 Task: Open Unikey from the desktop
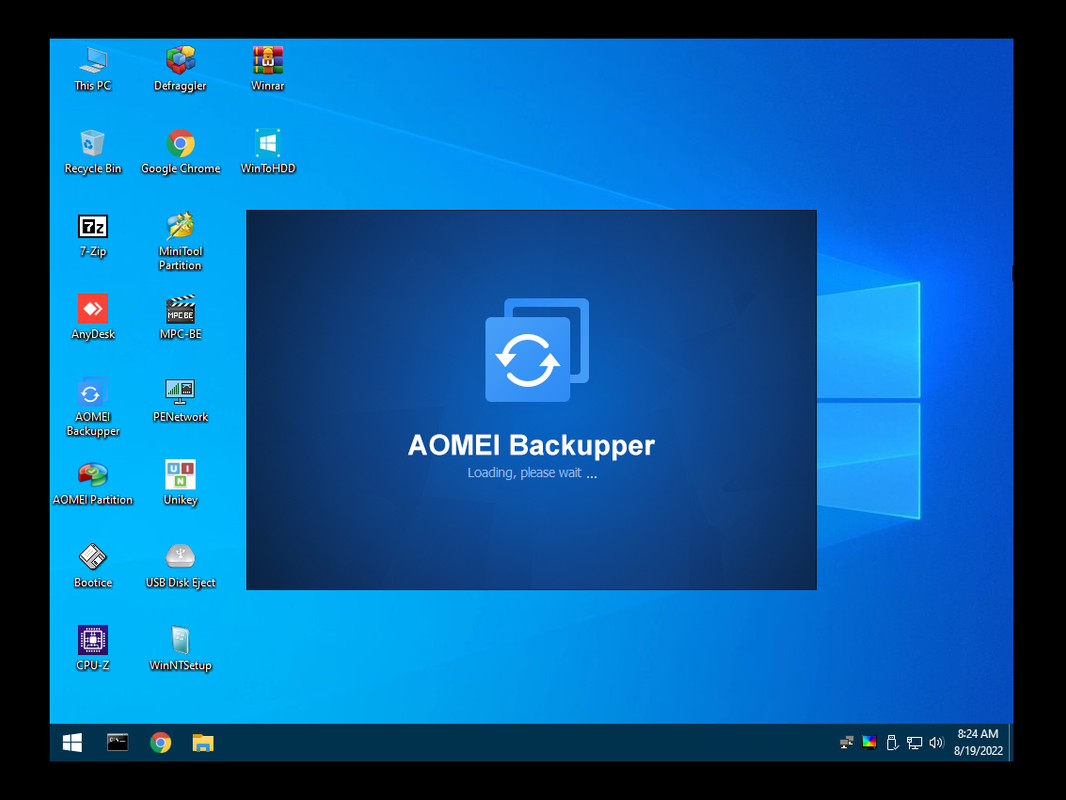[x=180, y=483]
